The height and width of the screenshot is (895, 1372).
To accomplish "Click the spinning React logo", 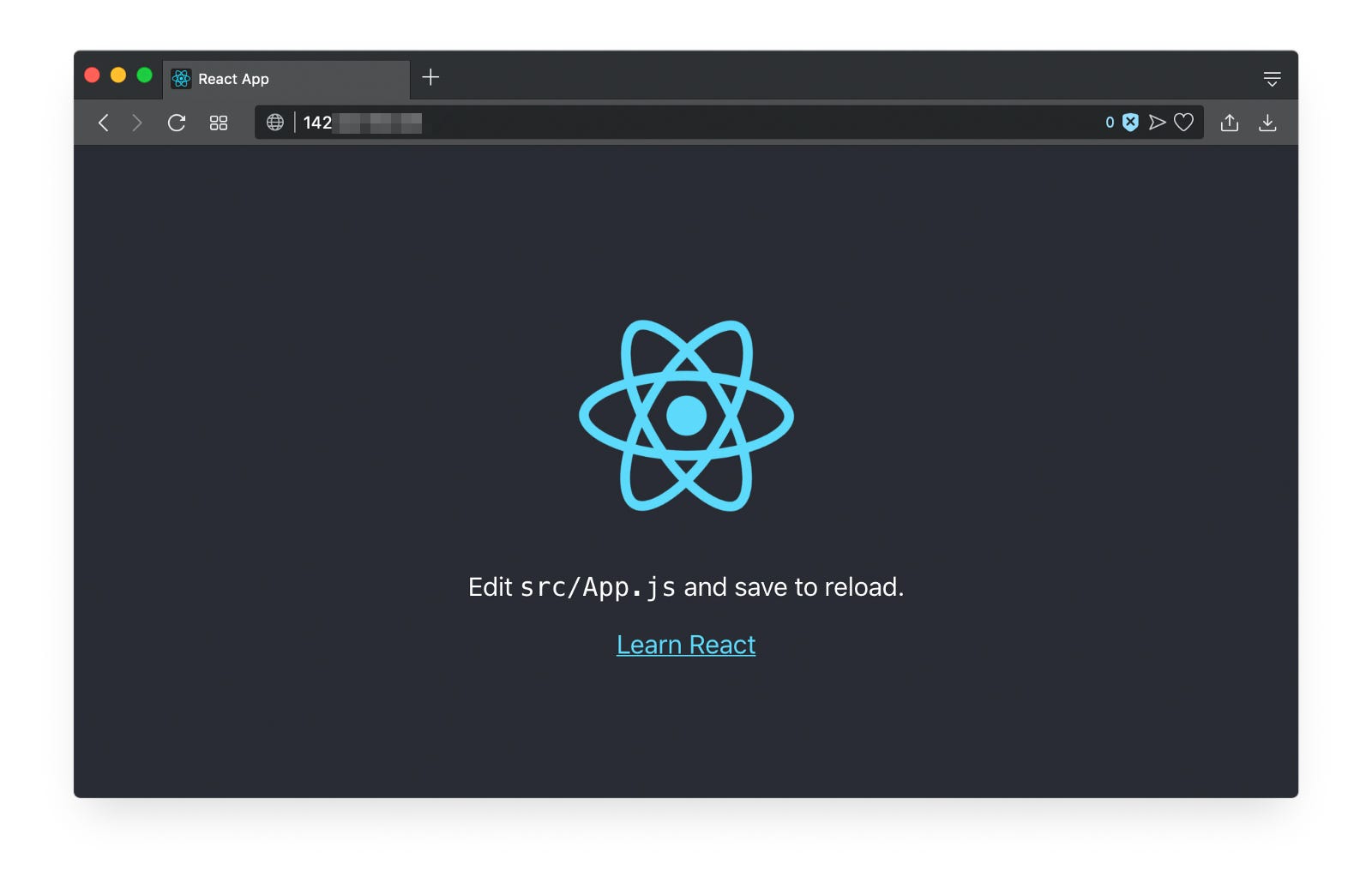I will tap(686, 416).
